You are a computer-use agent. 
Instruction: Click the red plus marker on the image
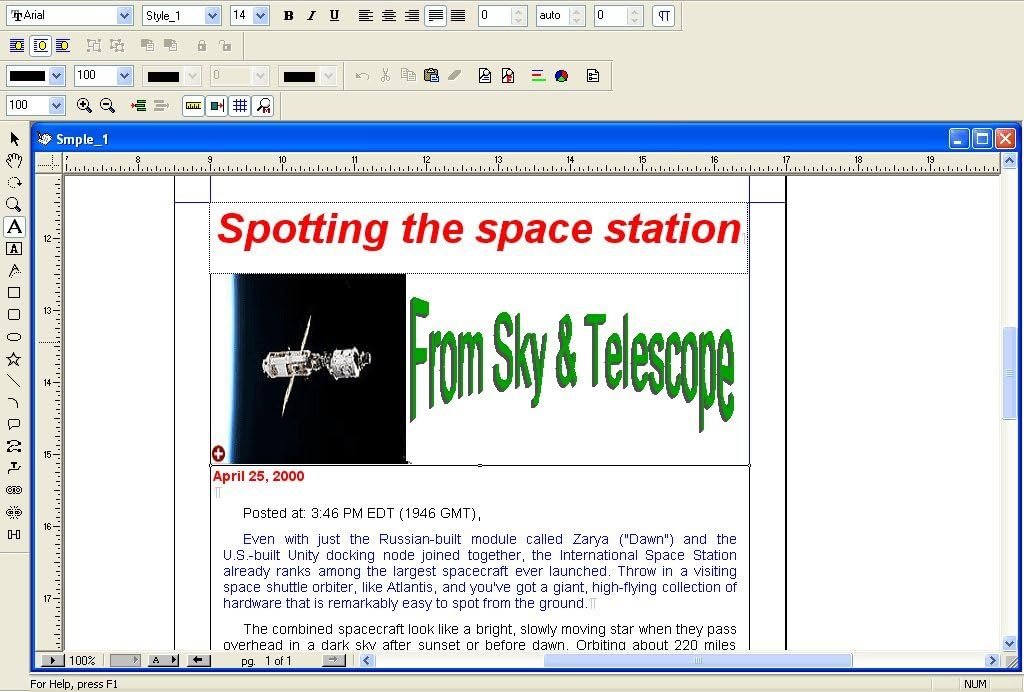click(x=218, y=453)
